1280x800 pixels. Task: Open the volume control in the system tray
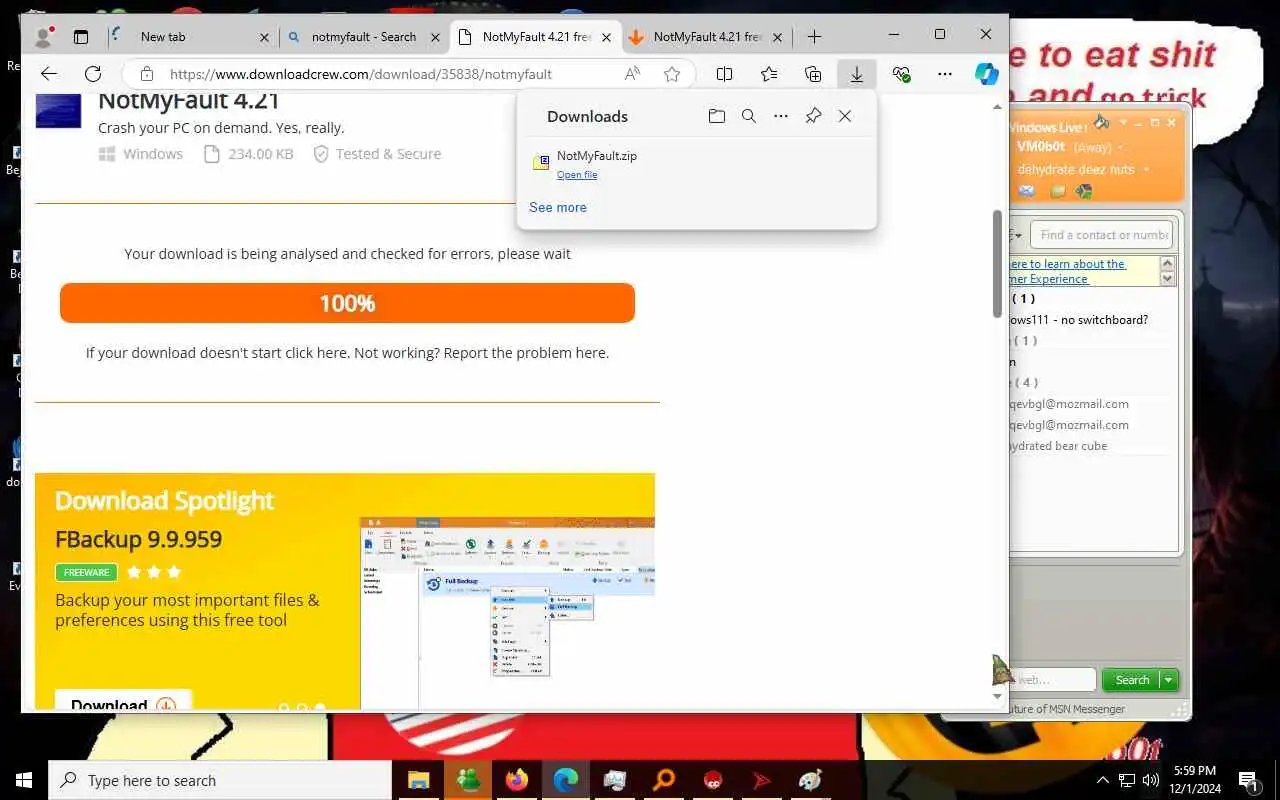coord(1151,780)
